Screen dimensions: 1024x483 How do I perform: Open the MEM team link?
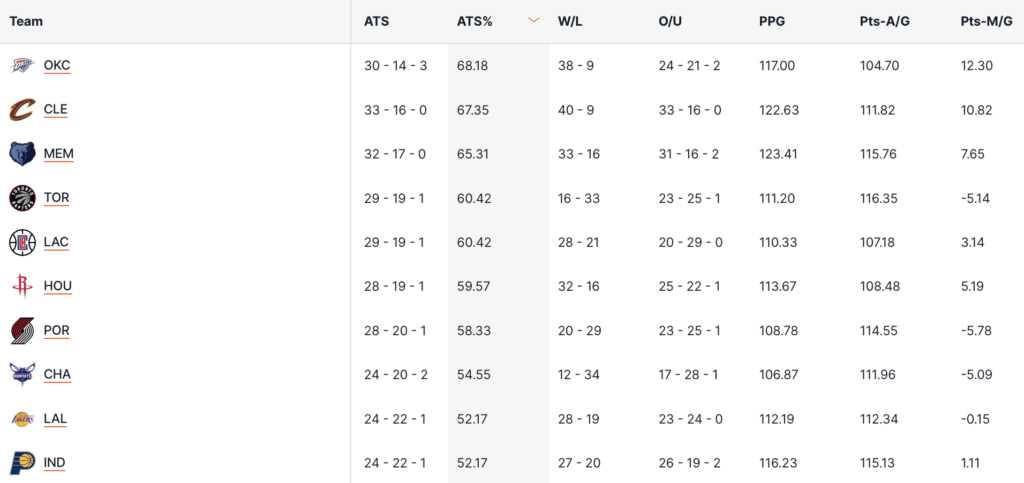pyautogui.click(x=58, y=154)
